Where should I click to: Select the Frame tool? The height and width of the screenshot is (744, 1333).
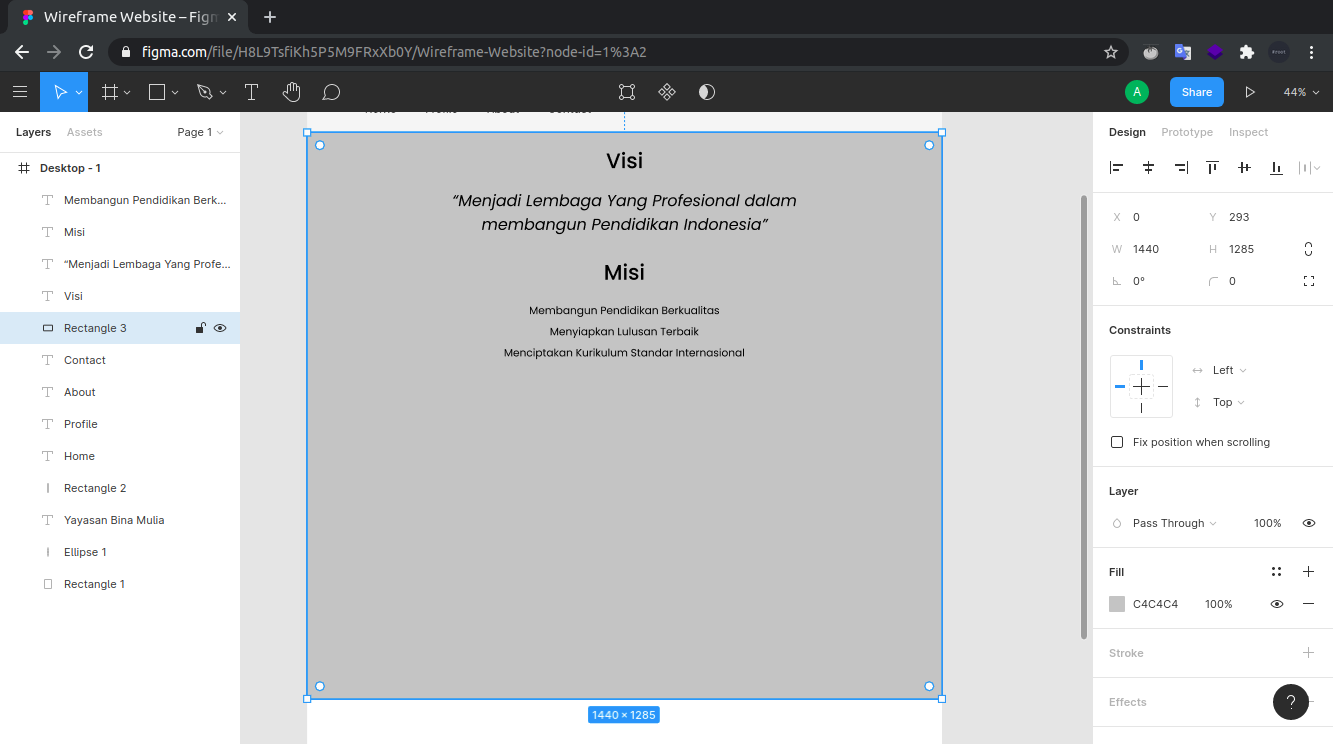pyautogui.click(x=108, y=91)
